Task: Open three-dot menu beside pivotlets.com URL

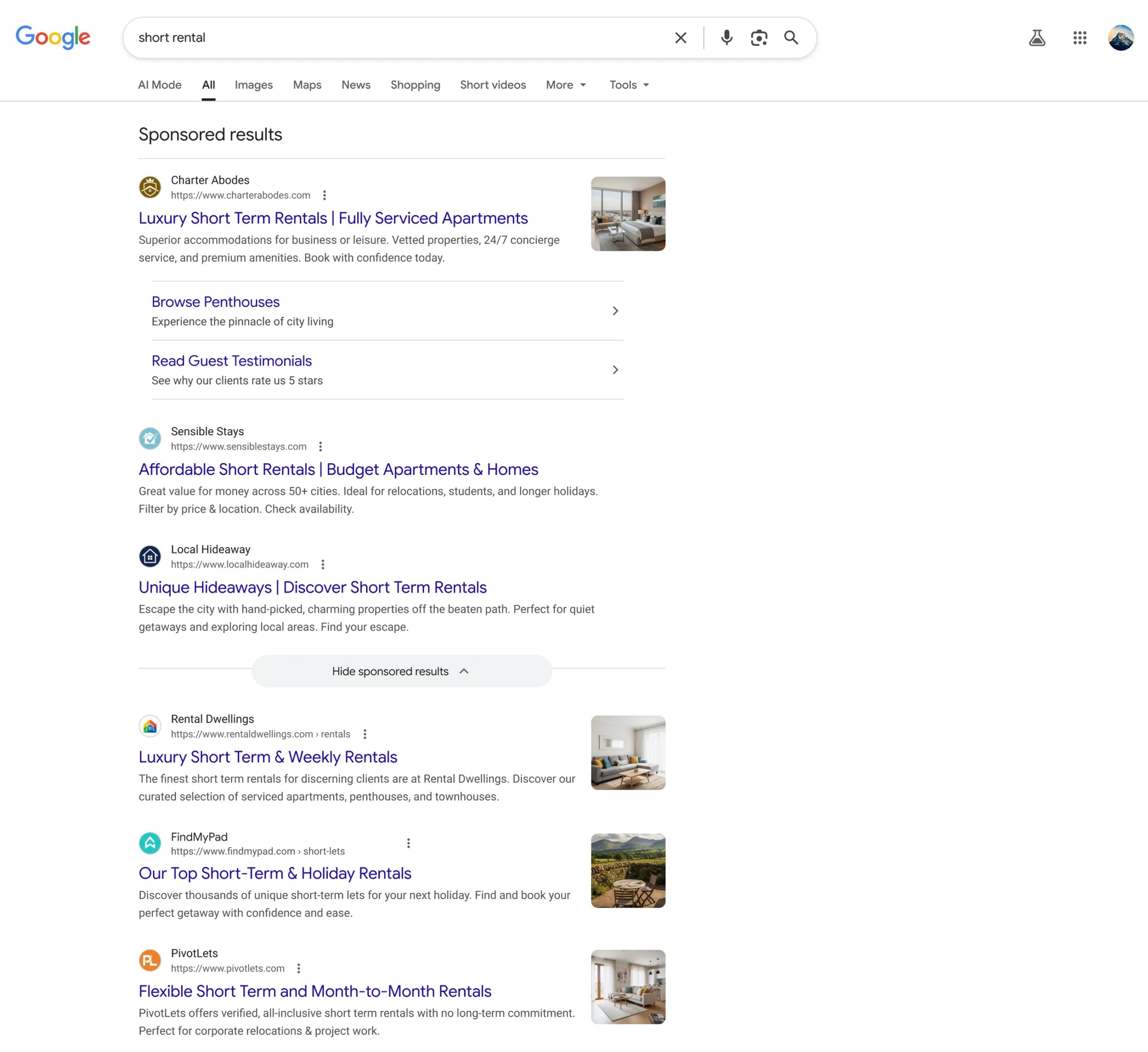Action: (x=298, y=968)
